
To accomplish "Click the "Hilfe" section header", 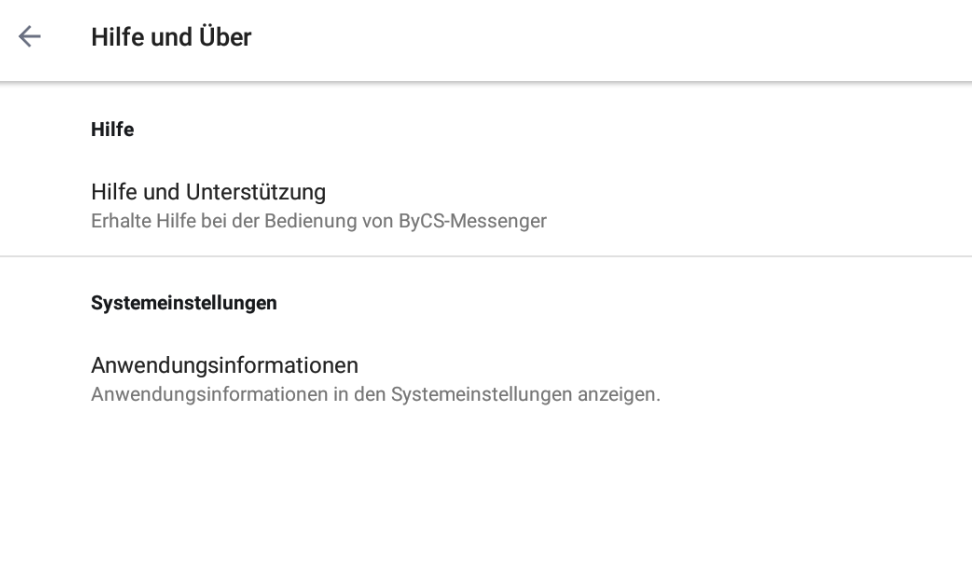I will [112, 129].
